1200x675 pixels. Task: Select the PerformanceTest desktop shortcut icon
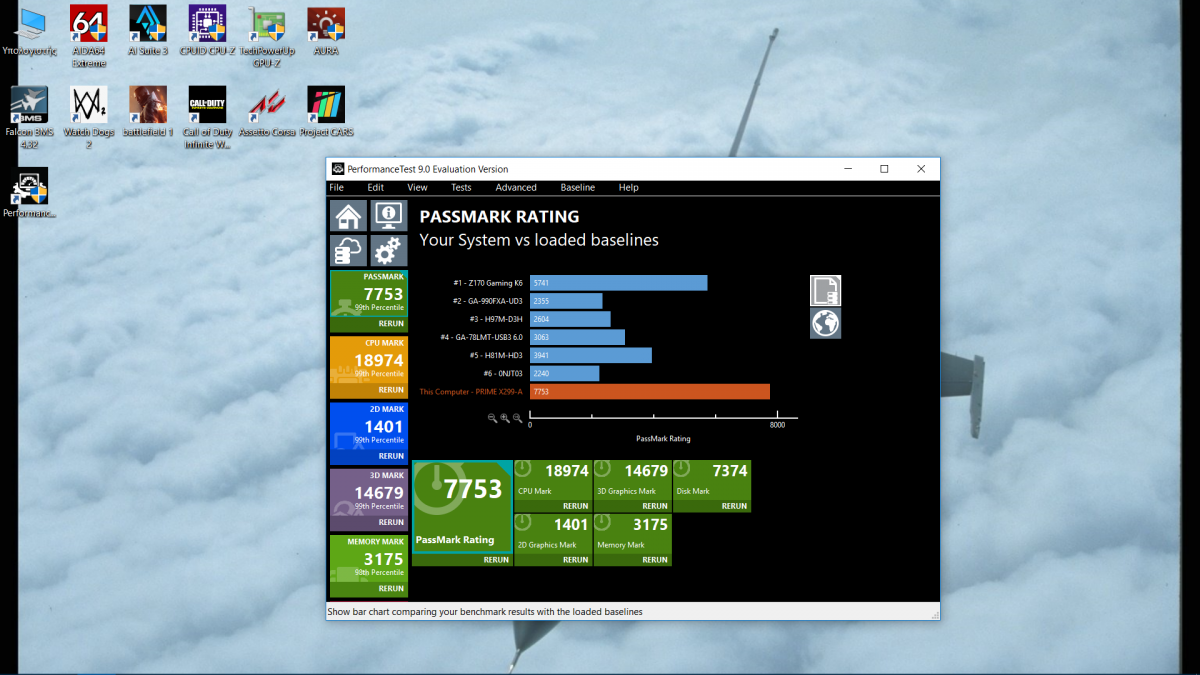(x=28, y=192)
